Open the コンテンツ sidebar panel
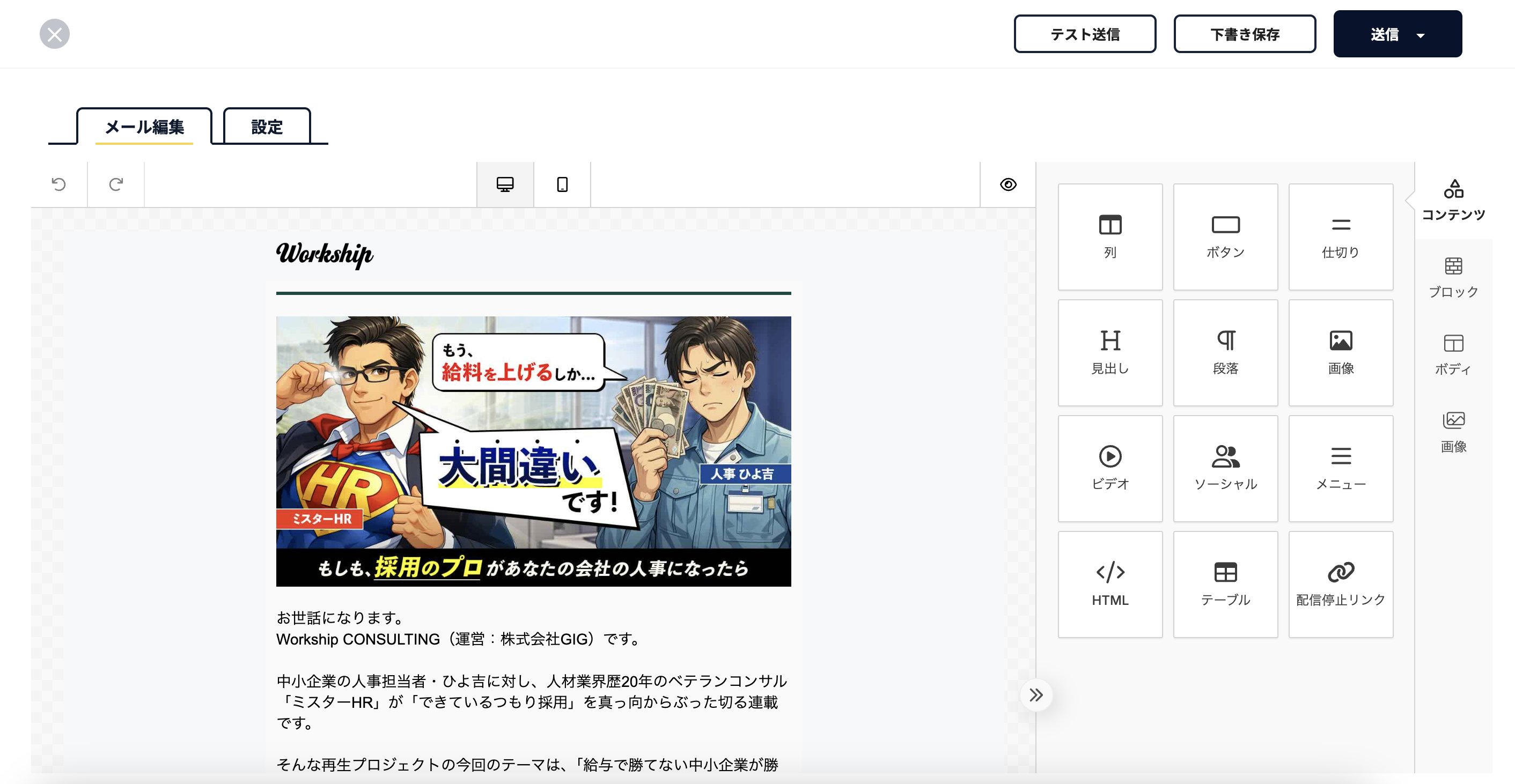Image resolution: width=1515 pixels, height=784 pixels. coord(1453,201)
